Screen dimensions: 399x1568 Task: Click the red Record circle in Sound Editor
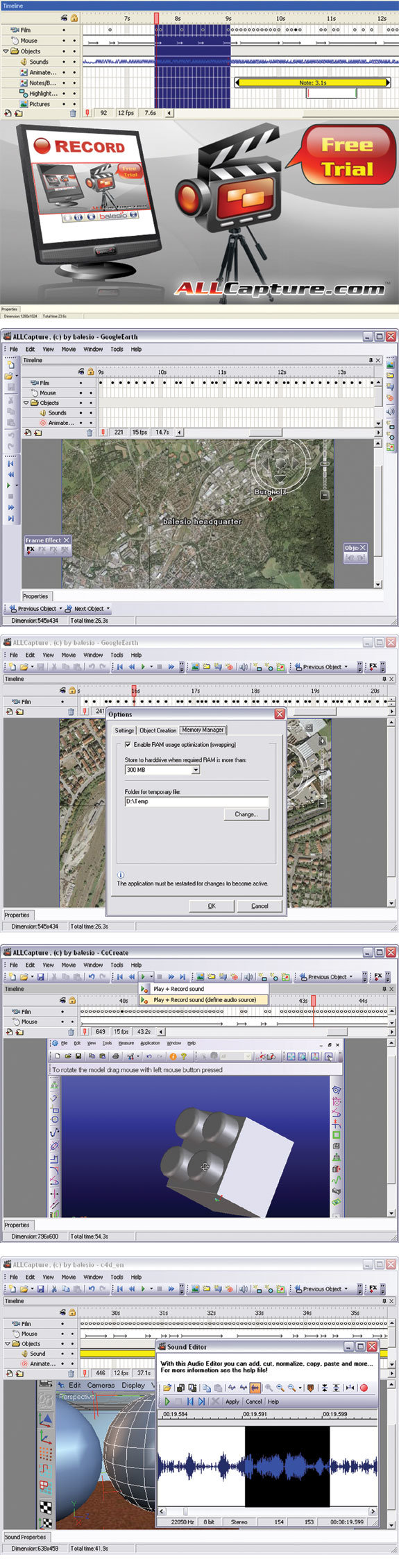(364, 1388)
